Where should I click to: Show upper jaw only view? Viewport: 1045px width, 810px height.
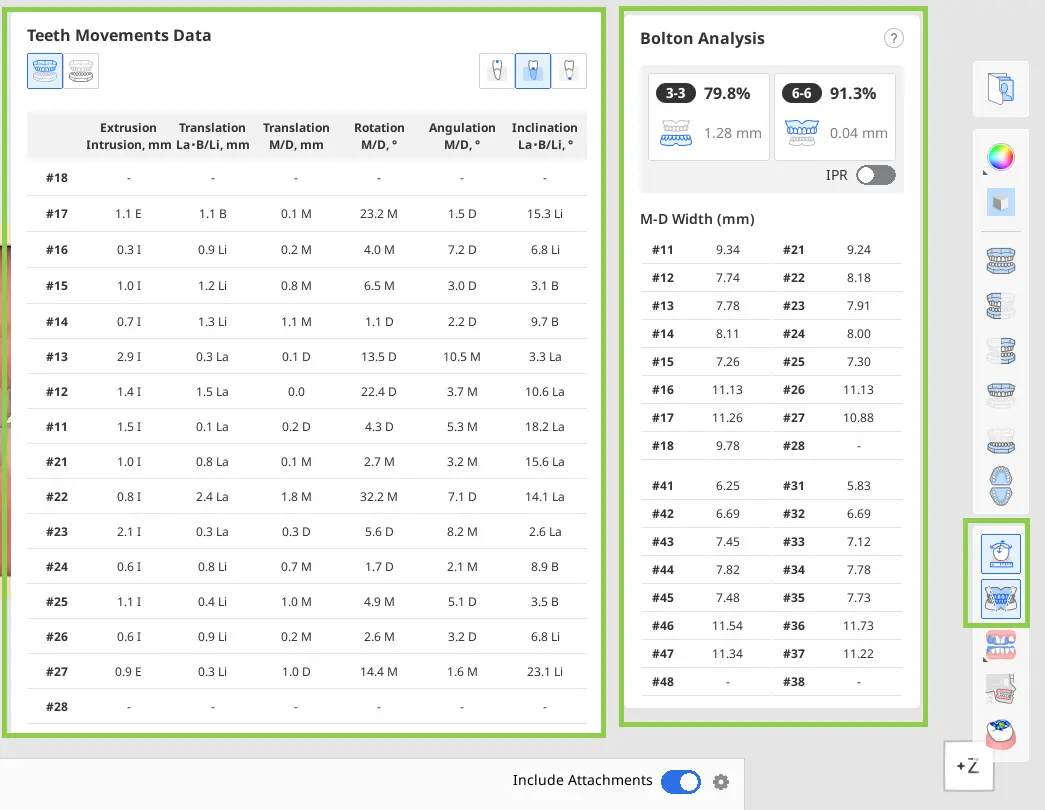tap(1000, 395)
